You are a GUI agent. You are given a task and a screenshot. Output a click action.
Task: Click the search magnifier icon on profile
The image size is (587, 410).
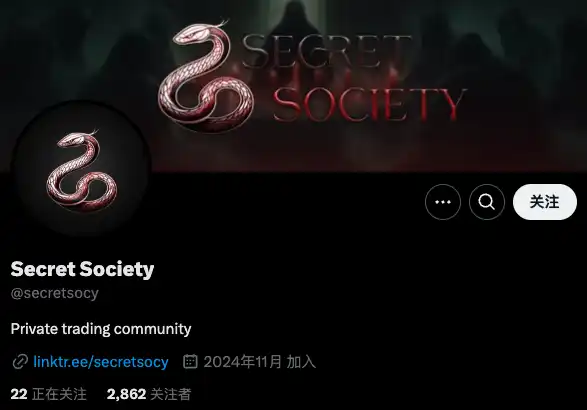tap(487, 202)
